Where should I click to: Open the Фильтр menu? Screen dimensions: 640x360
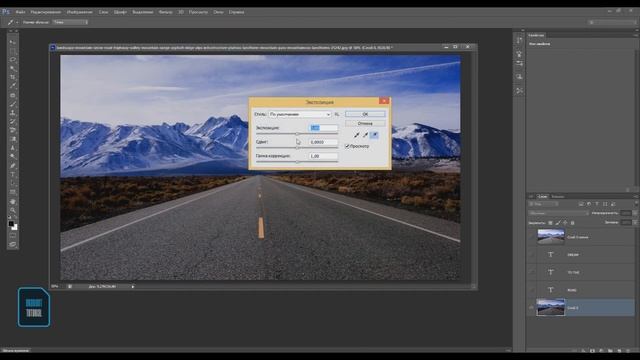coord(165,12)
